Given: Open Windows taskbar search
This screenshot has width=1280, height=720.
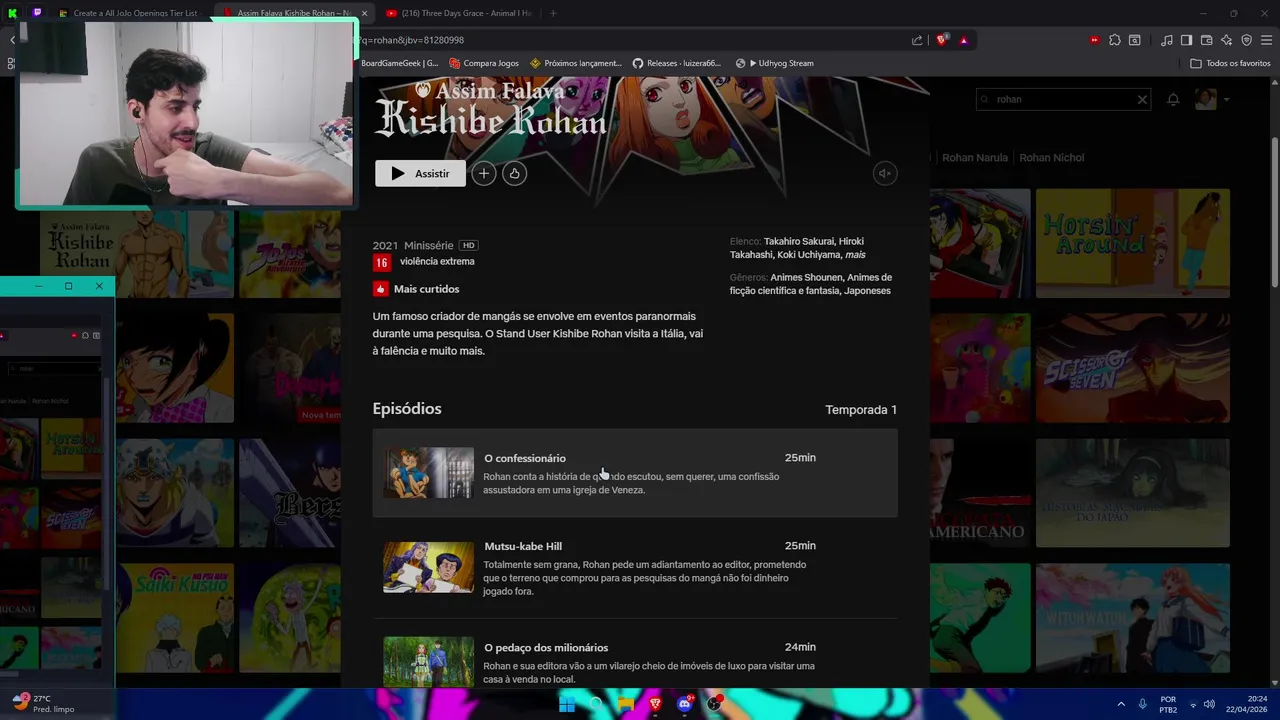Looking at the screenshot, I should (x=596, y=704).
